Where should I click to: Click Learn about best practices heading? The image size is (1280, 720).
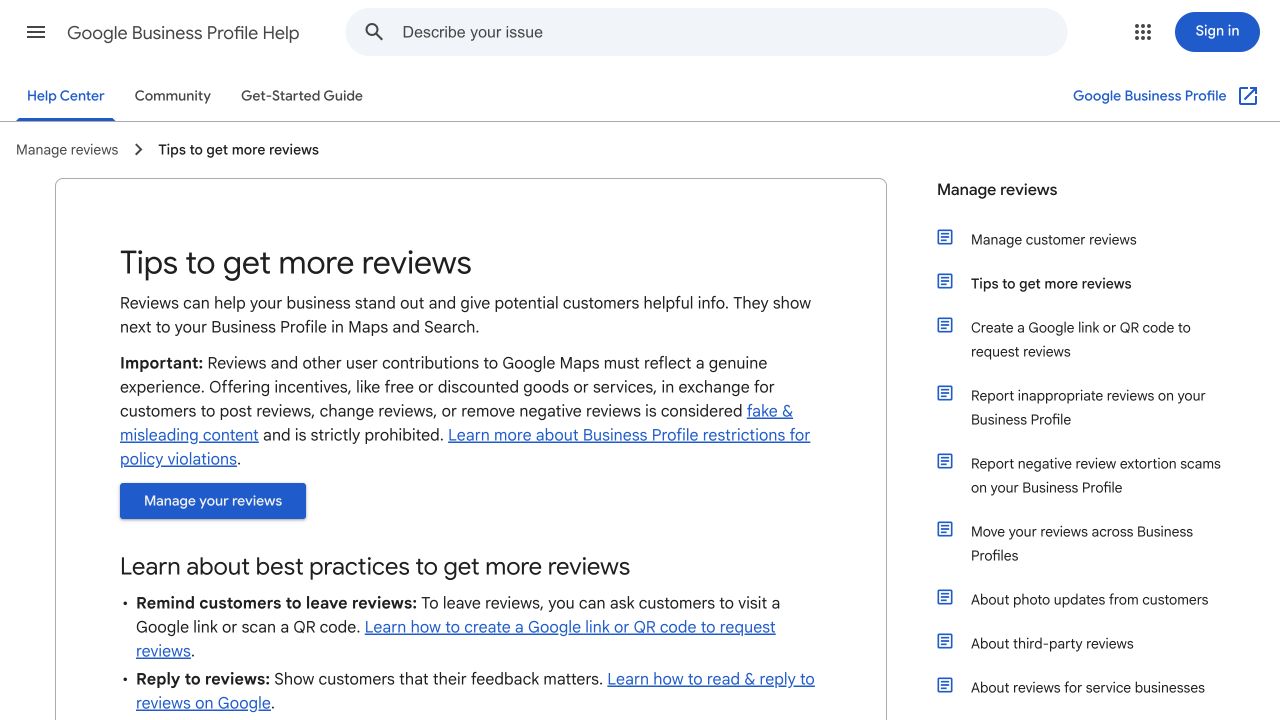pos(375,567)
